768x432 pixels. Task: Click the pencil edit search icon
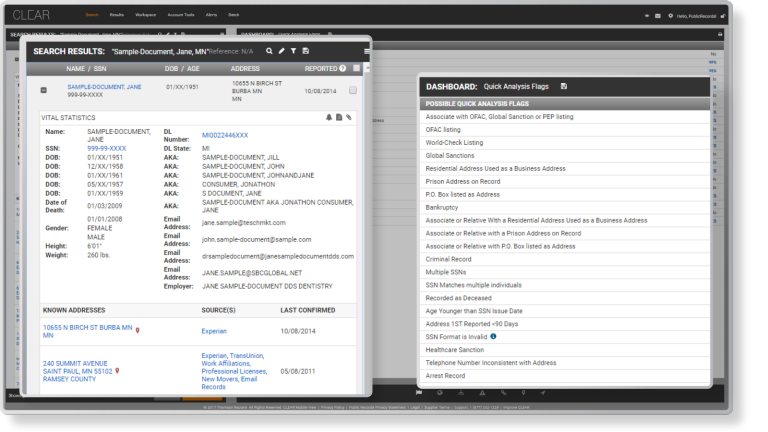tap(282, 50)
